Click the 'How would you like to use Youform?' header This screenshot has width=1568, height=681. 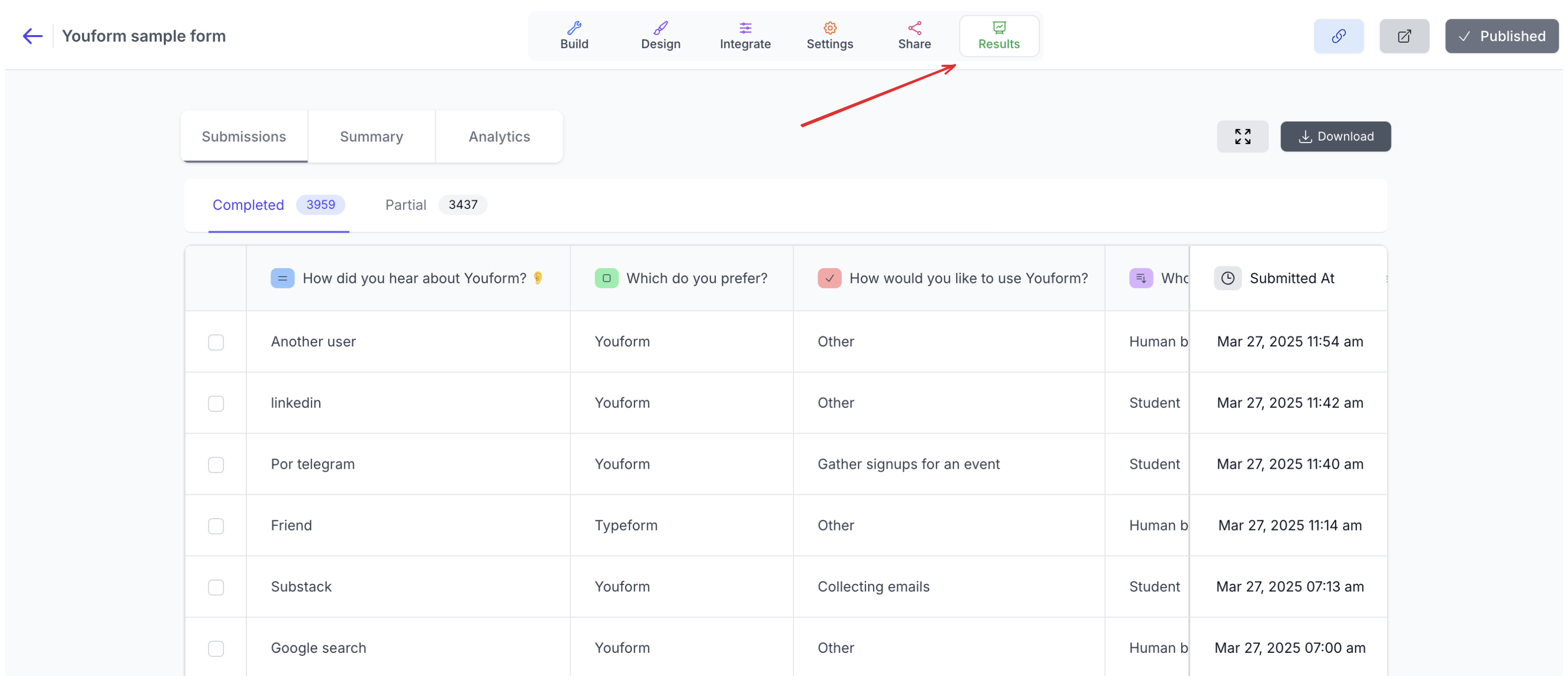click(949, 278)
